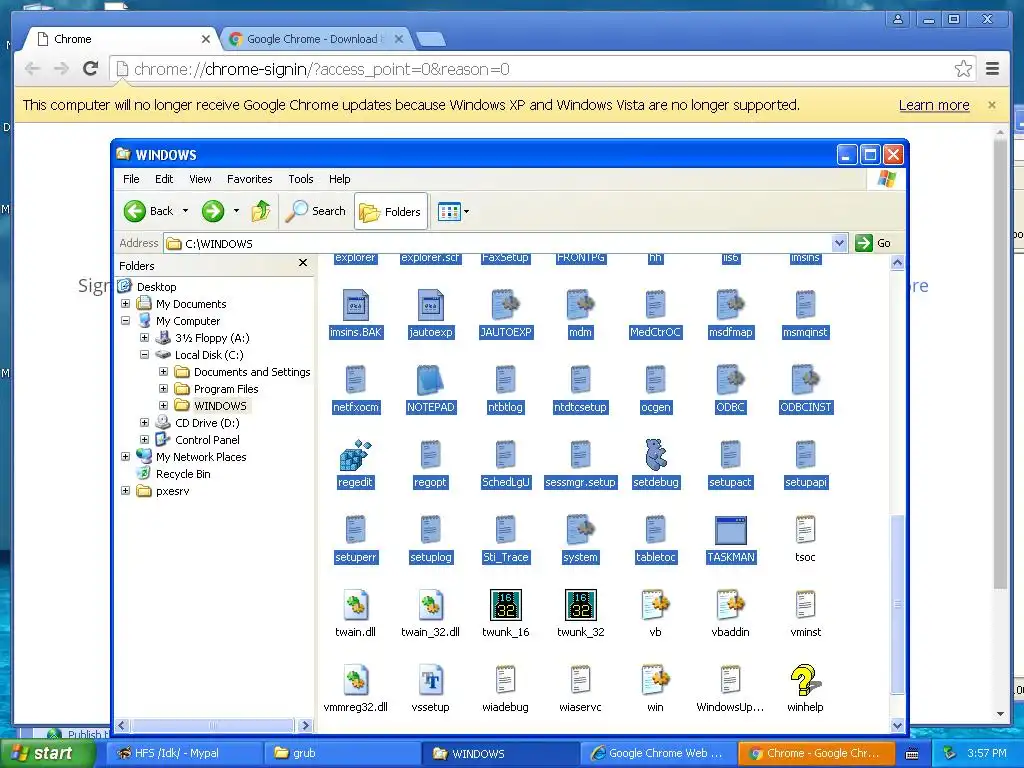The width and height of the screenshot is (1024, 768).
Task: Select the ODBCINST file icon
Action: point(805,380)
